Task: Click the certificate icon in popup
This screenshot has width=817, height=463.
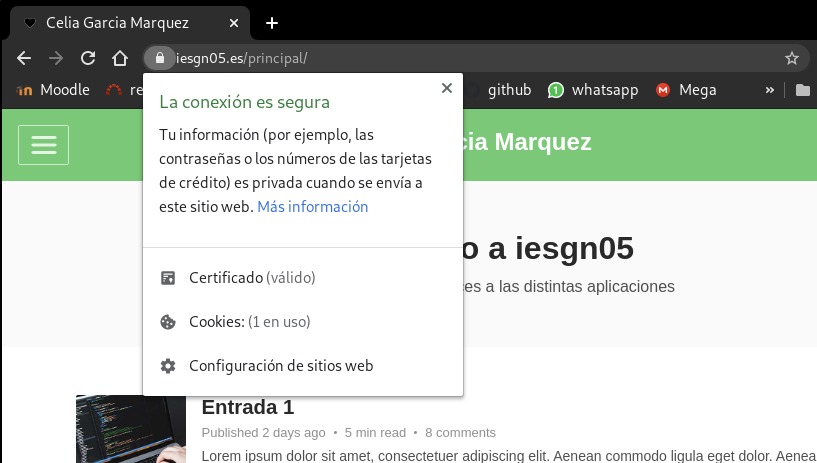Action: [168, 278]
